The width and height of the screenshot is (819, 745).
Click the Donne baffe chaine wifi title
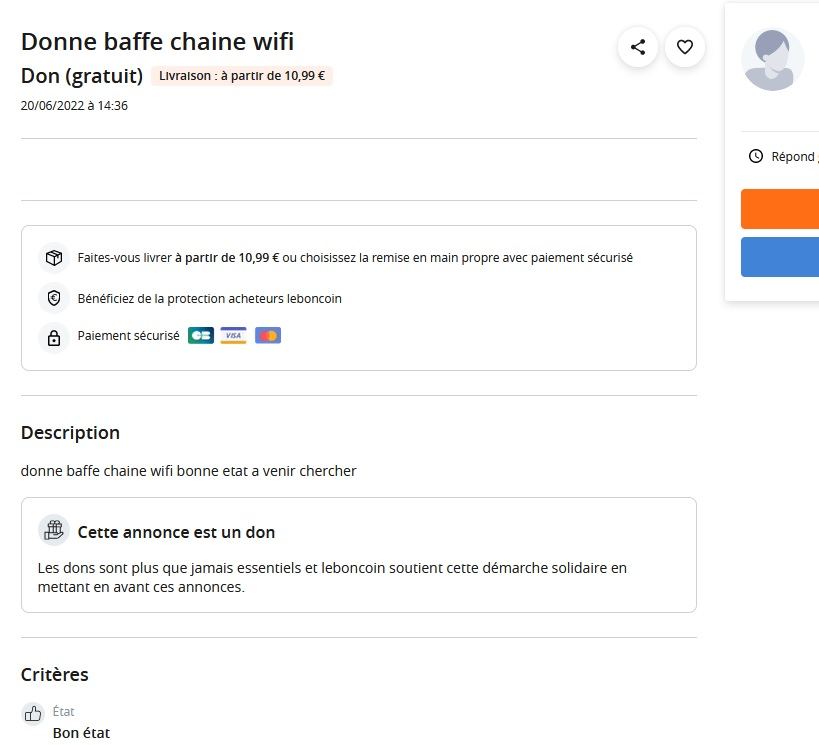[157, 42]
